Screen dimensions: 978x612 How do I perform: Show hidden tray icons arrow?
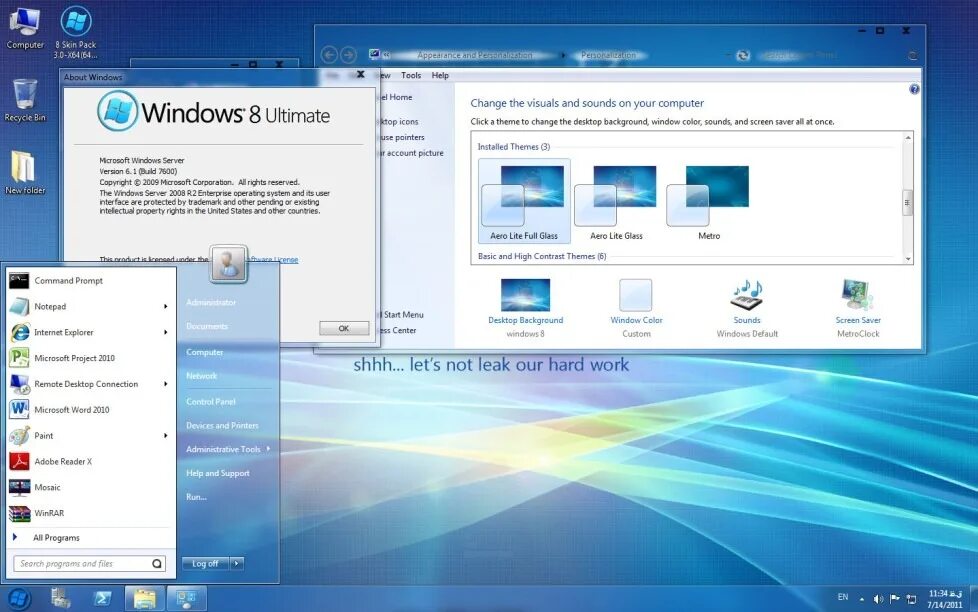point(862,600)
